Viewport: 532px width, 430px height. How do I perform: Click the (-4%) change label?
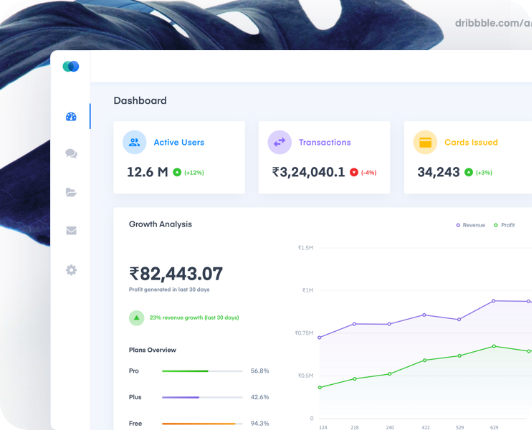coord(369,173)
